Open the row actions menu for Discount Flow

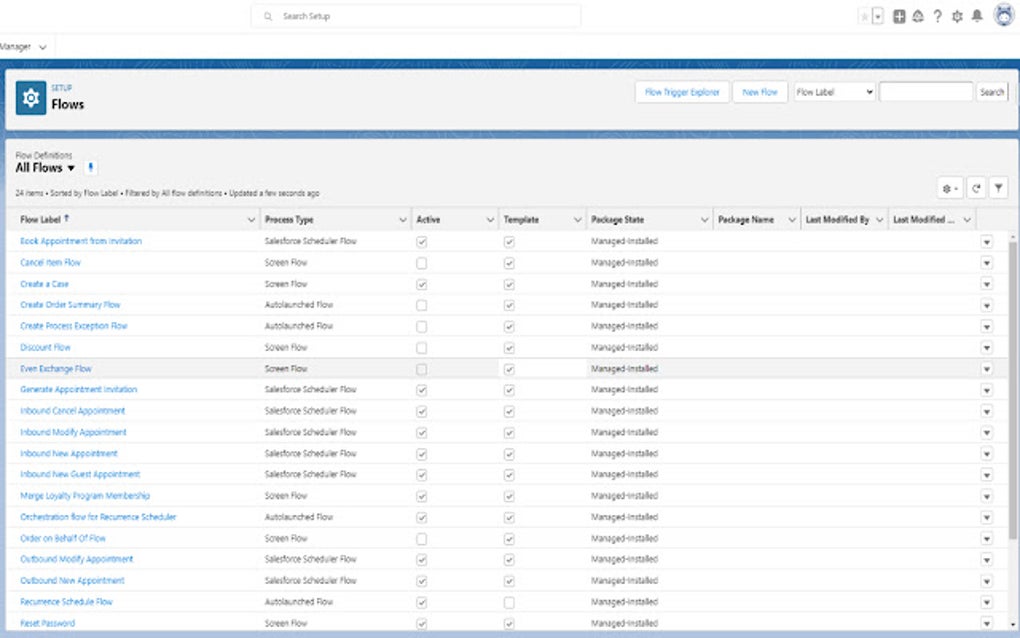click(x=987, y=347)
